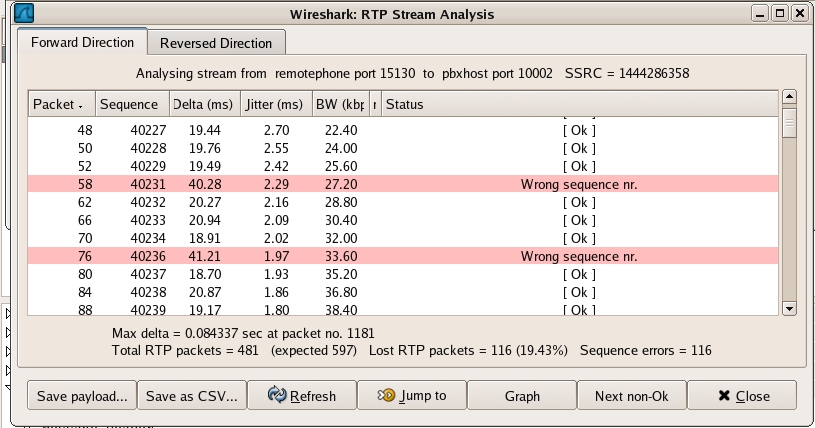Click the Refresh button
Image resolution: width=815 pixels, height=428 pixels.
(x=301, y=395)
